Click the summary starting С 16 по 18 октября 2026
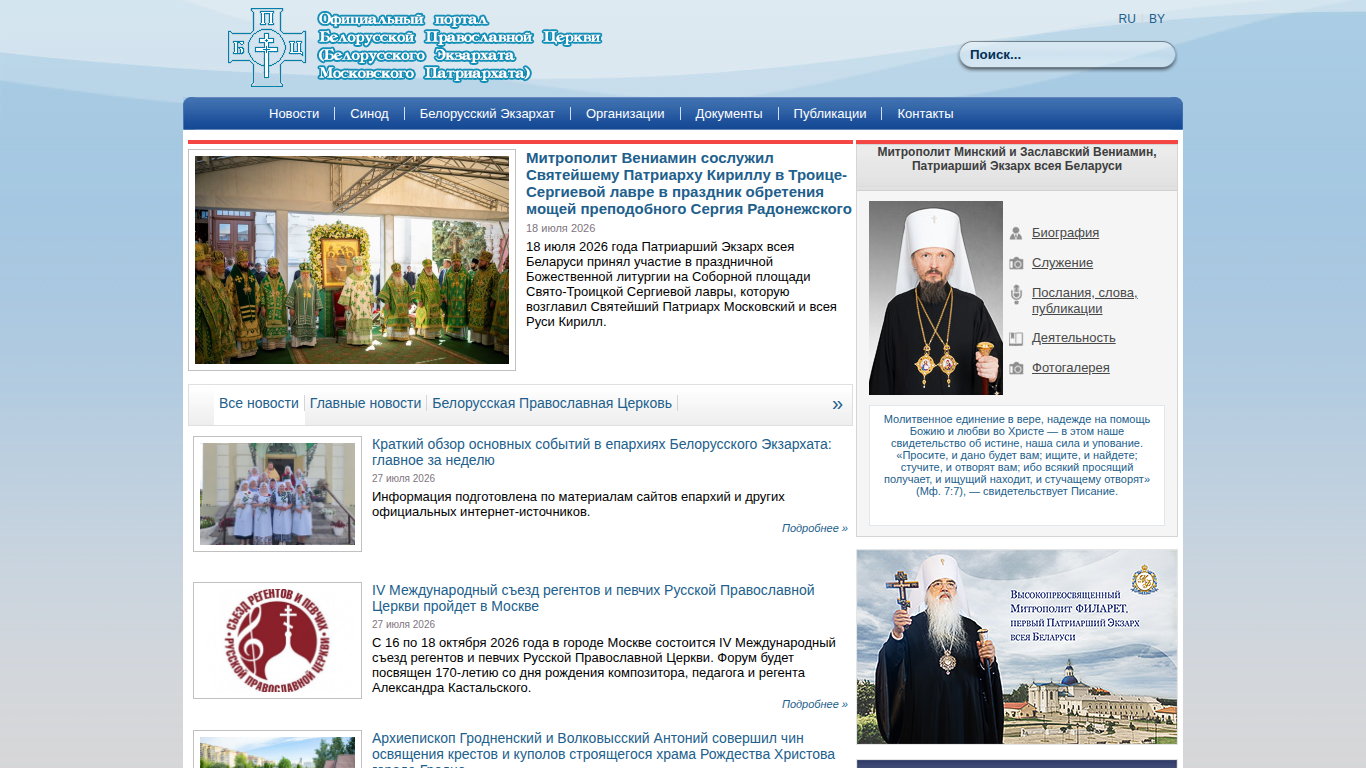 (x=604, y=665)
